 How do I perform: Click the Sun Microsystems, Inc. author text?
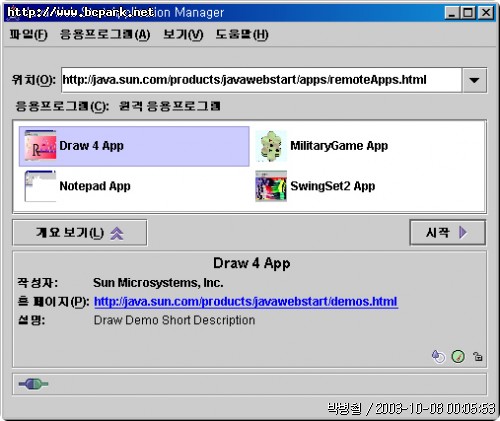[x=158, y=283]
